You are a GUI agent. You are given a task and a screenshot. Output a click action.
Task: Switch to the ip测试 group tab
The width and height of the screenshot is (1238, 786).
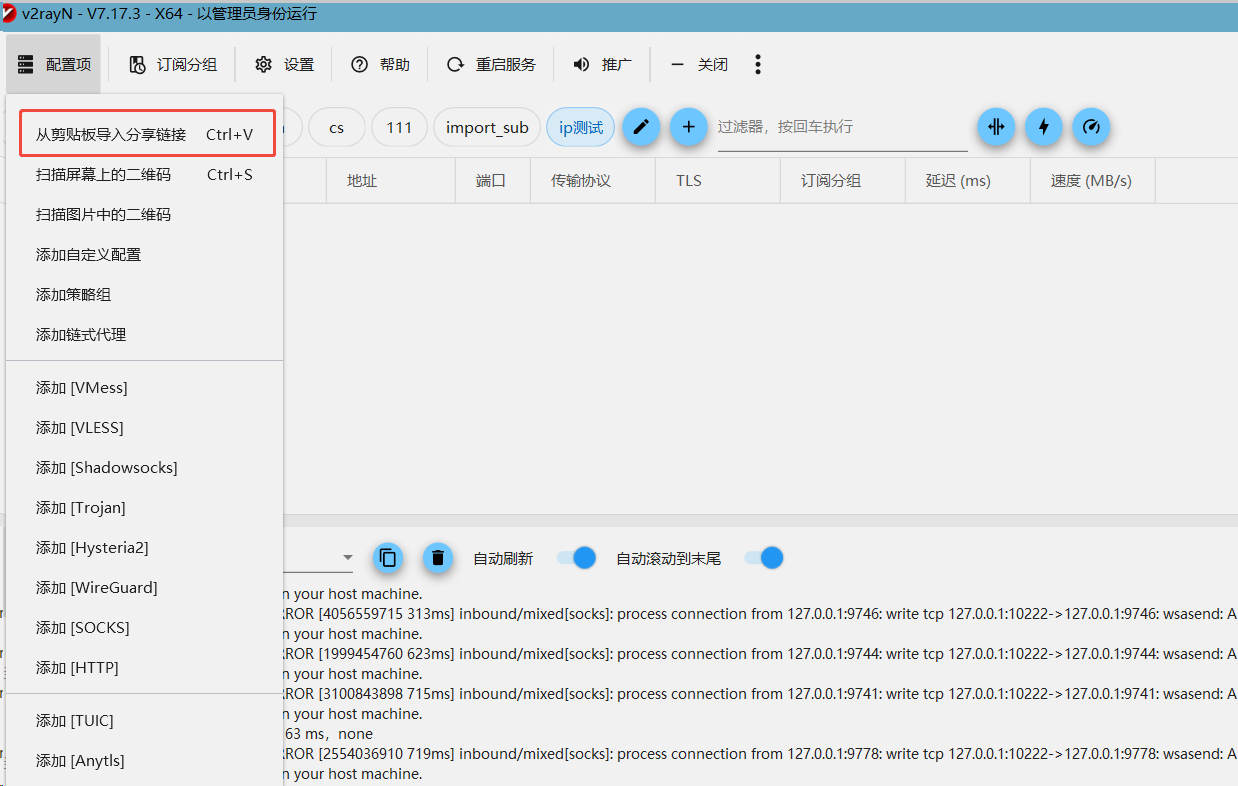click(x=581, y=127)
